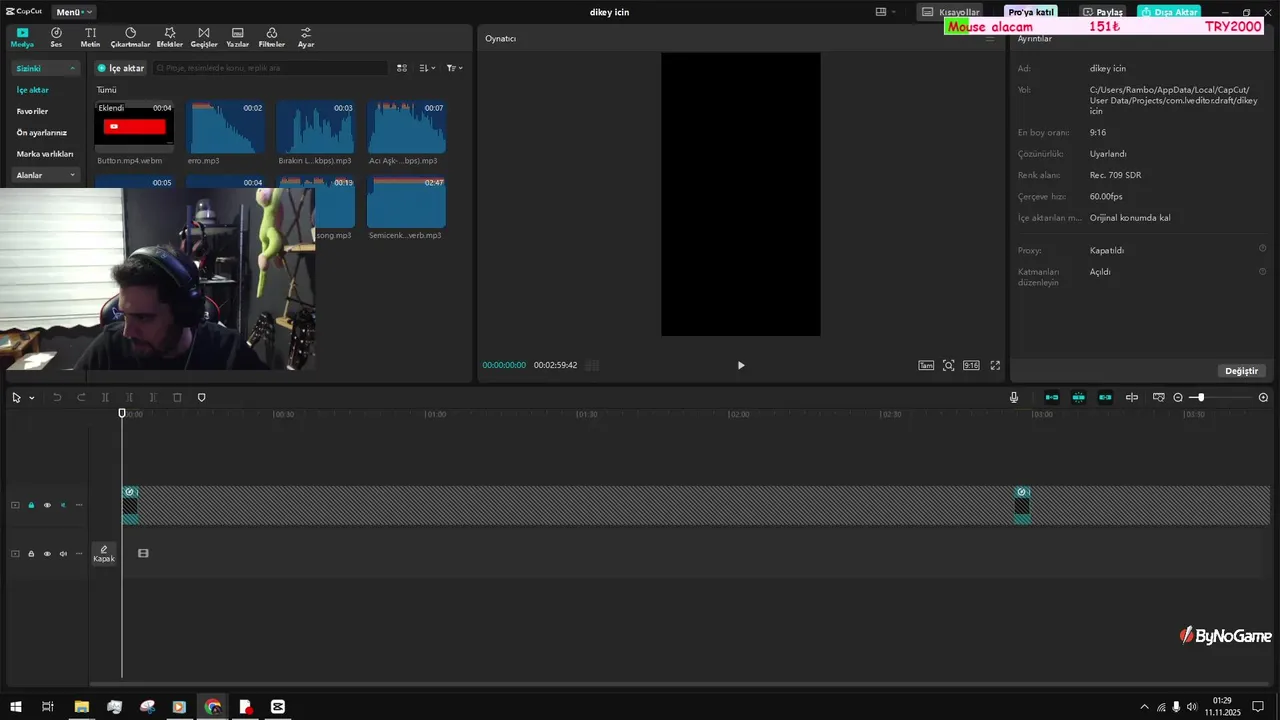Open the selection tool dropdown arrow
Viewport: 1280px width, 720px height.
32,398
